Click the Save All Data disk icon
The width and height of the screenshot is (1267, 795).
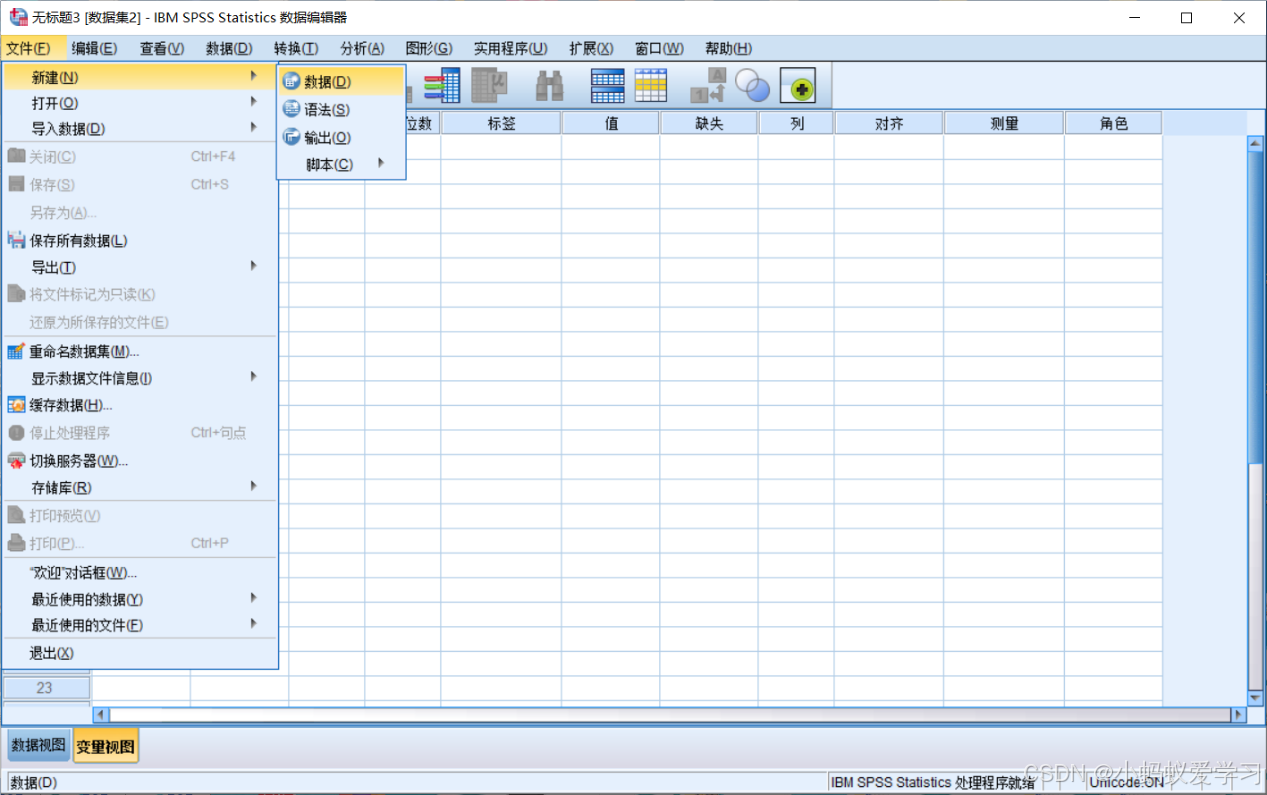point(16,240)
